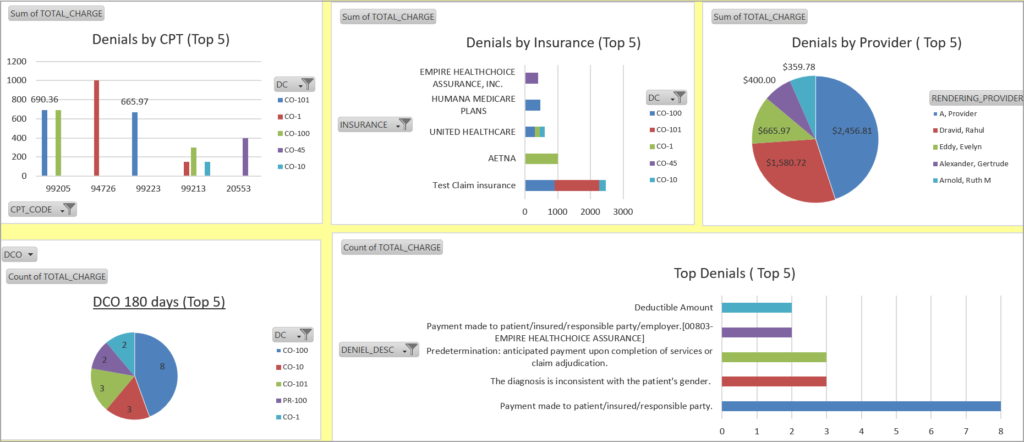Open the CPT_CODE field dropdown
Image resolution: width=1024 pixels, height=442 pixels.
tap(66, 209)
